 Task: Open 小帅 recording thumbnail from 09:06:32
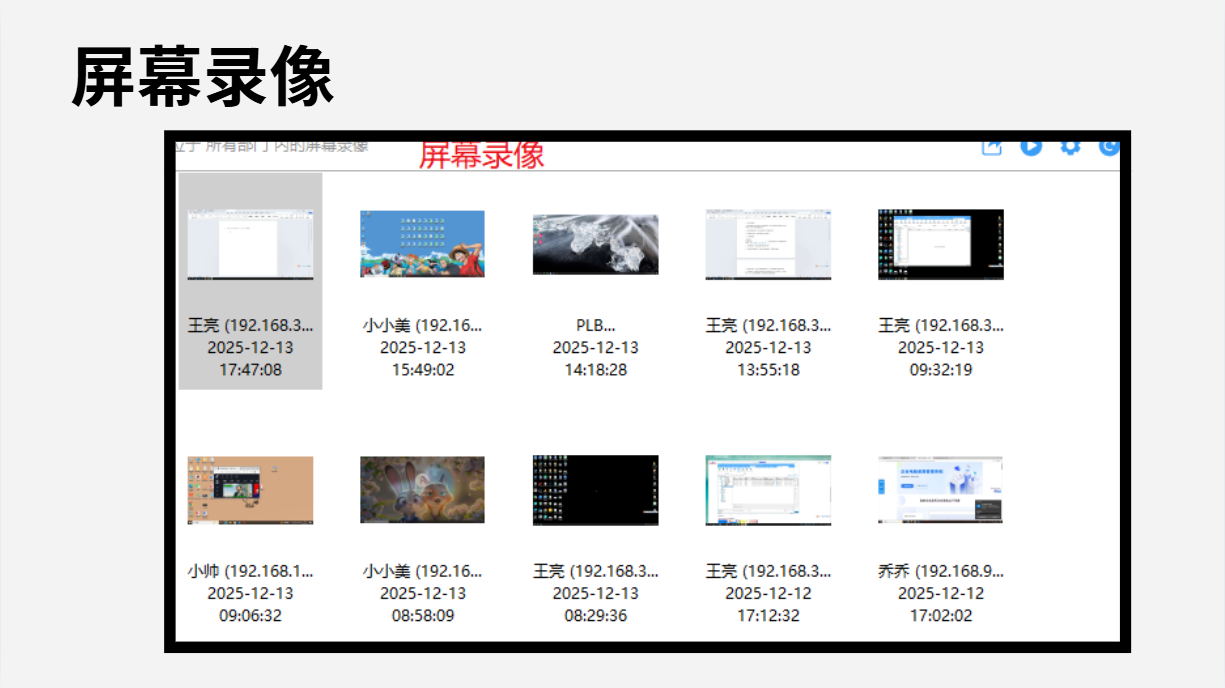coord(250,490)
